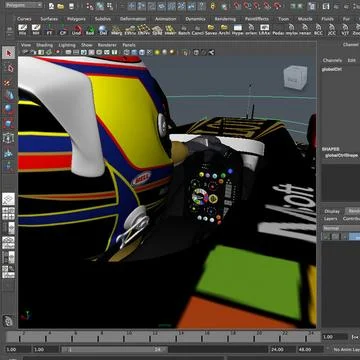Select the Display layer tab
360x360 pixels.
coord(332,211)
